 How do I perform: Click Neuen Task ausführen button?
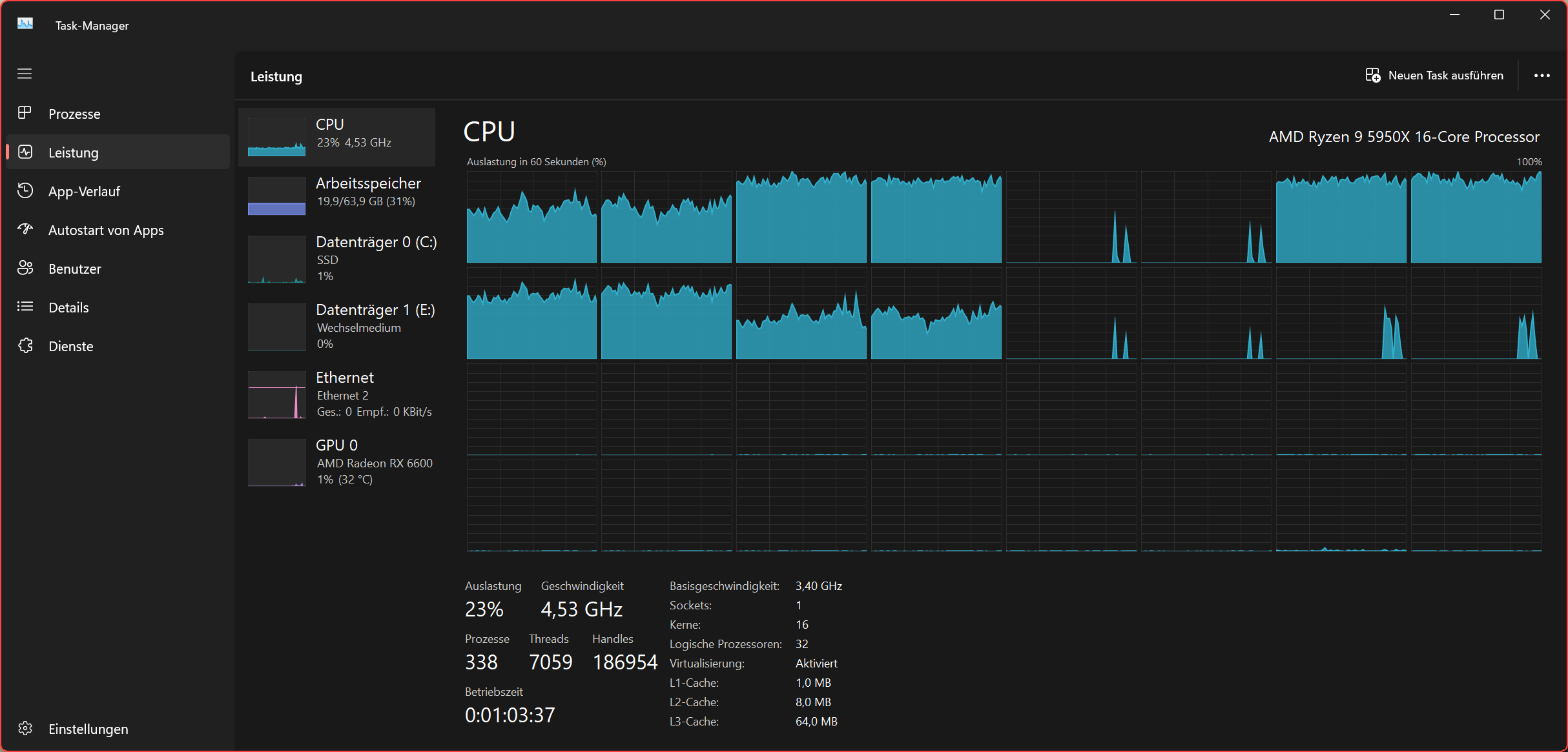pyautogui.click(x=1434, y=76)
